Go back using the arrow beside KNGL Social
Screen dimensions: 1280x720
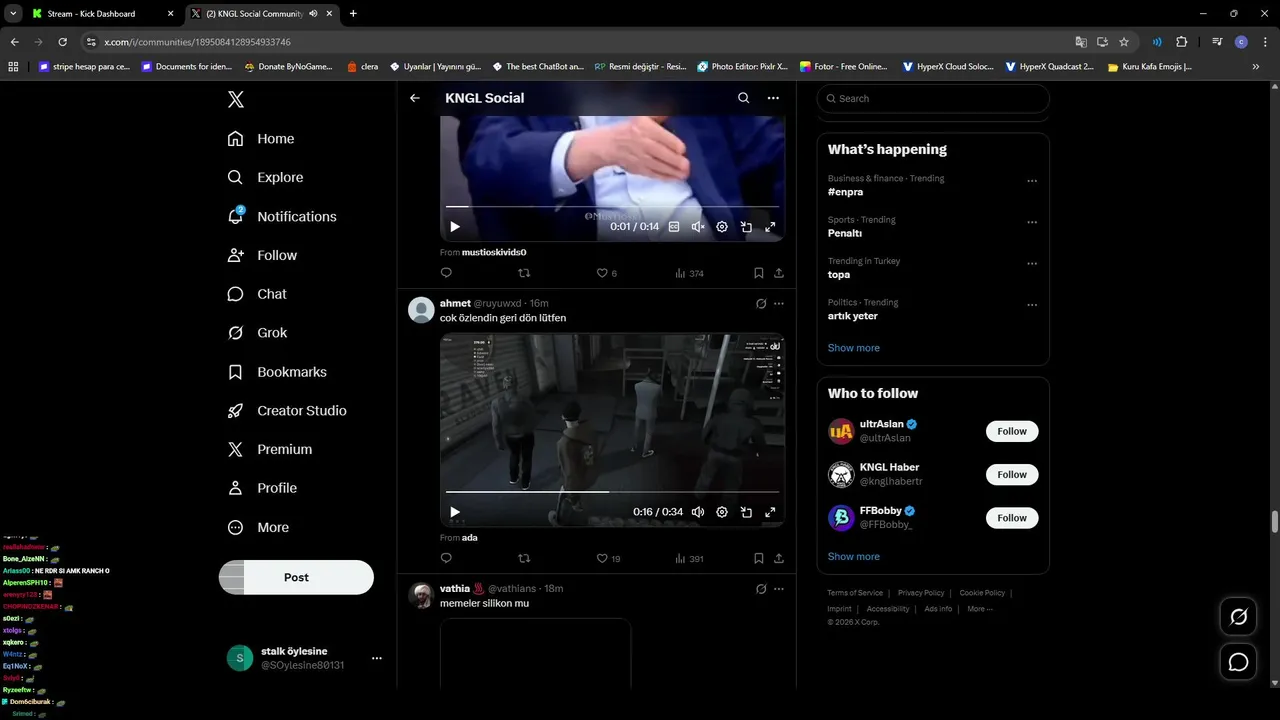[x=415, y=98]
